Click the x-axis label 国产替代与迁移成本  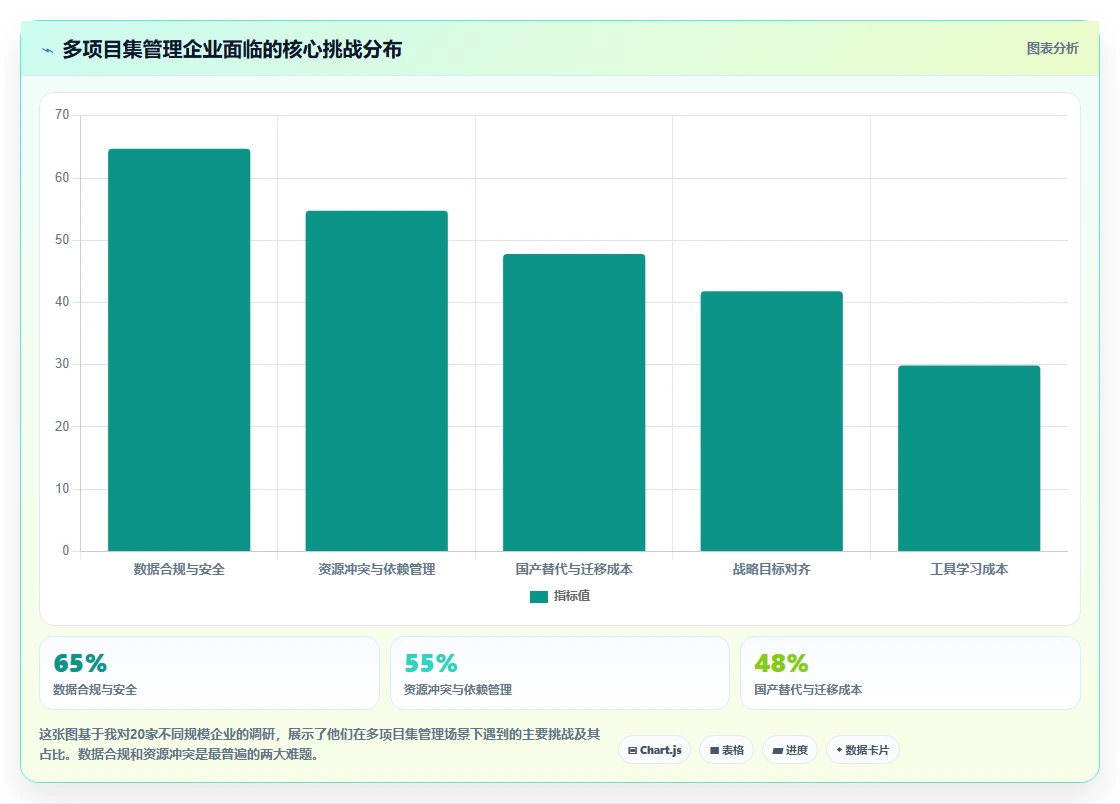pos(574,569)
